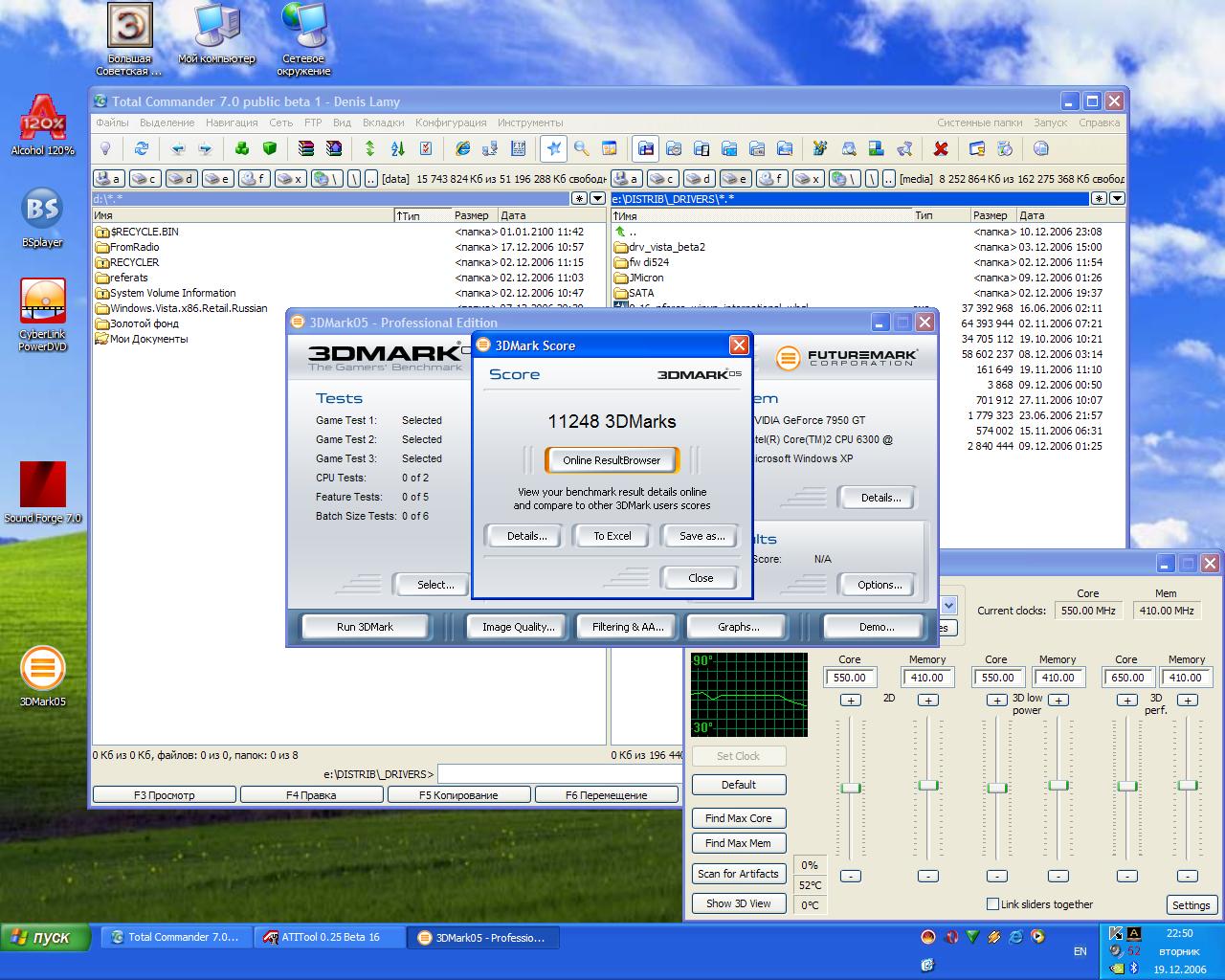Open the Справка menu
The width and height of the screenshot is (1225, 980).
[x=1099, y=122]
